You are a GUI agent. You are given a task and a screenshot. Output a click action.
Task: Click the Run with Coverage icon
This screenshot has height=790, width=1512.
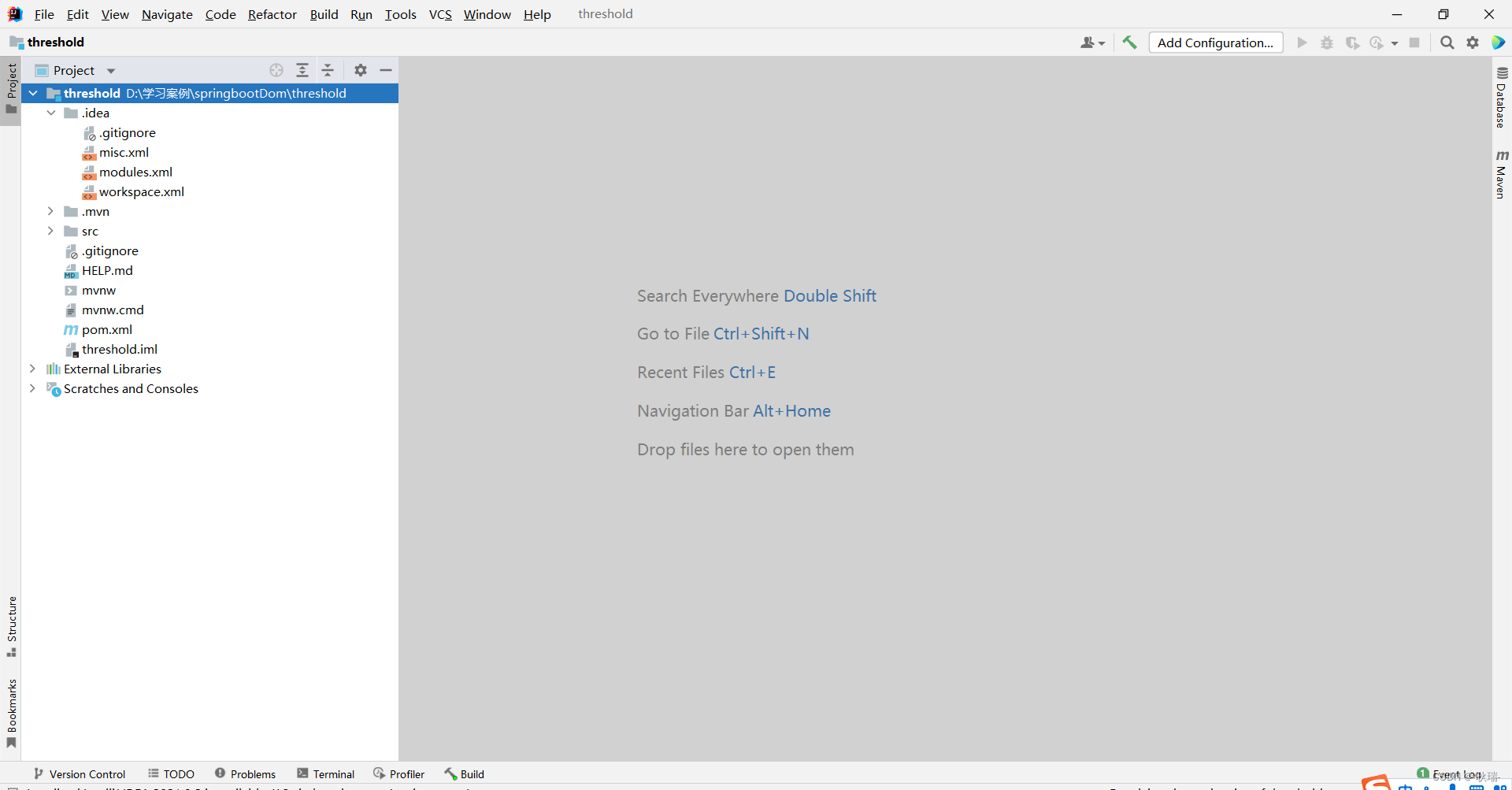pyautogui.click(x=1352, y=43)
